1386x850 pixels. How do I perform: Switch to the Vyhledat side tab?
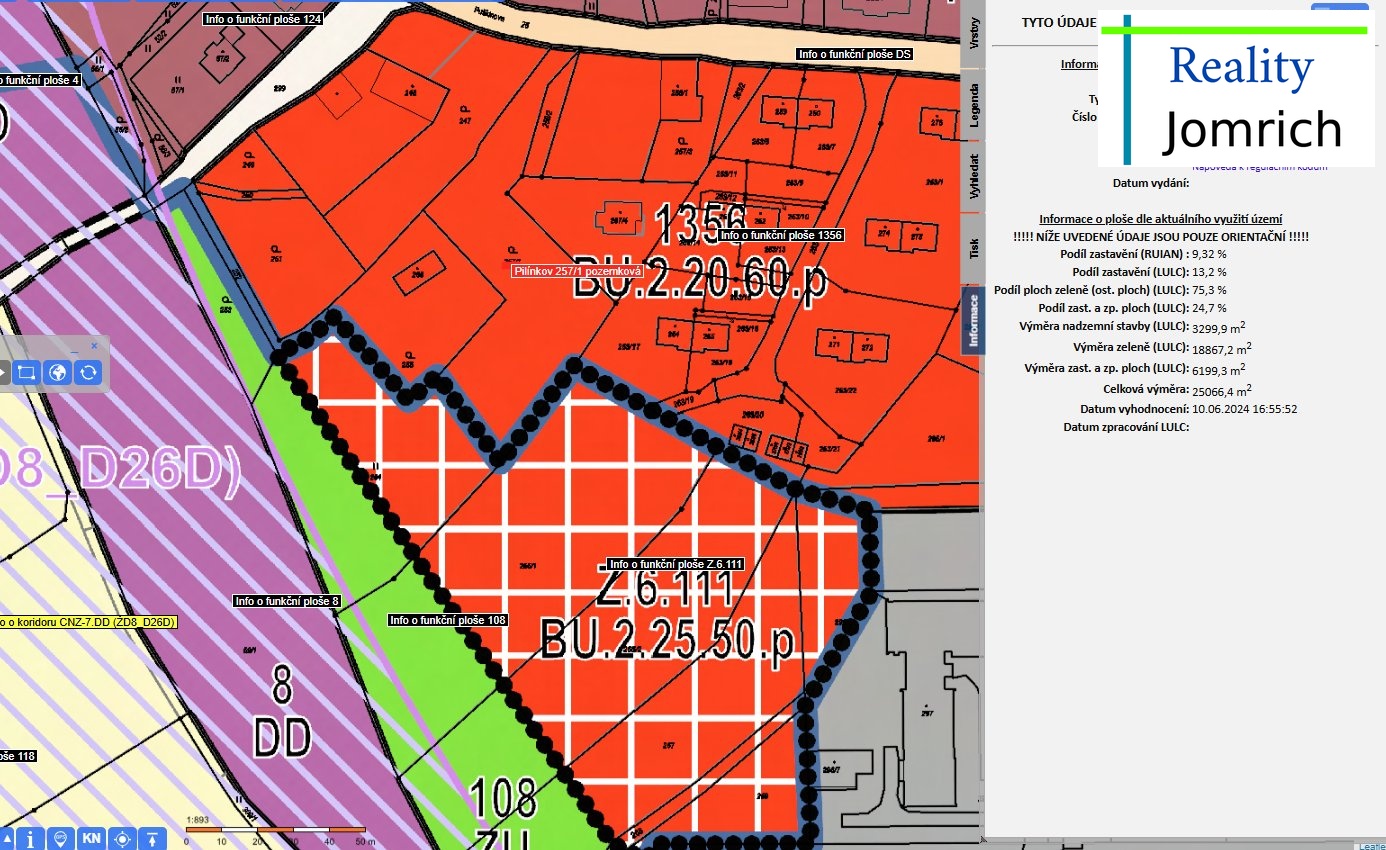click(x=974, y=175)
